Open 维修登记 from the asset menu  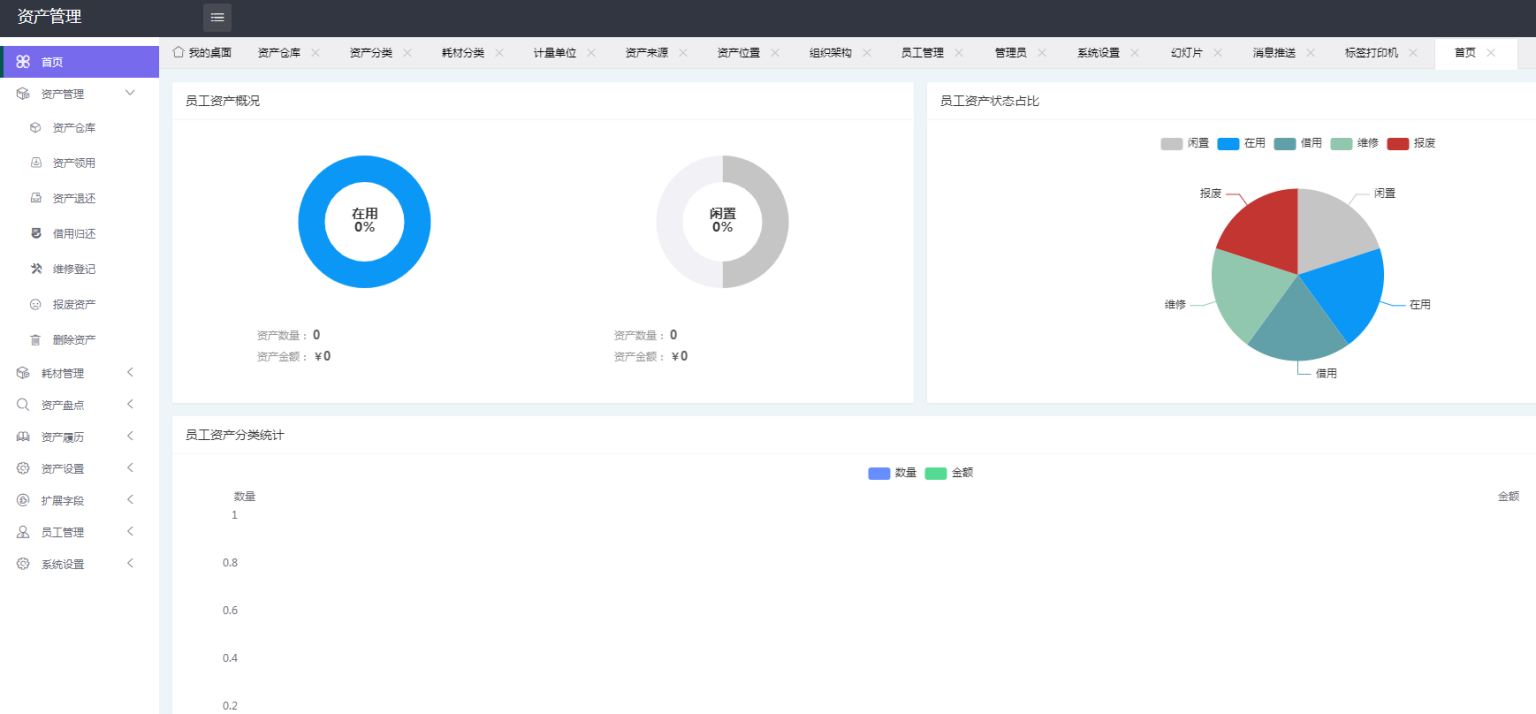pyautogui.click(x=72, y=268)
